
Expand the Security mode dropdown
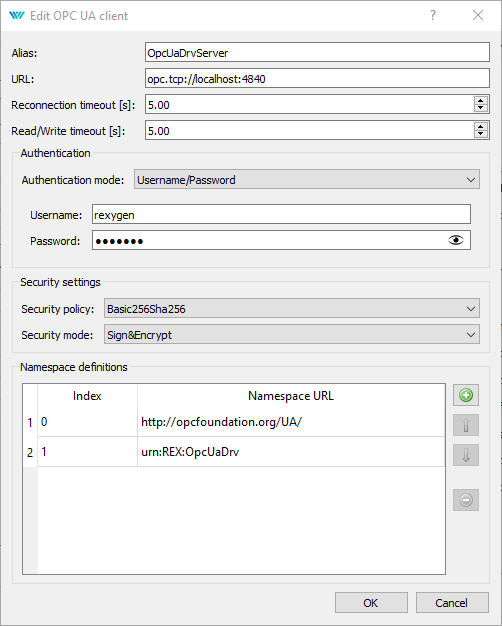292,335
